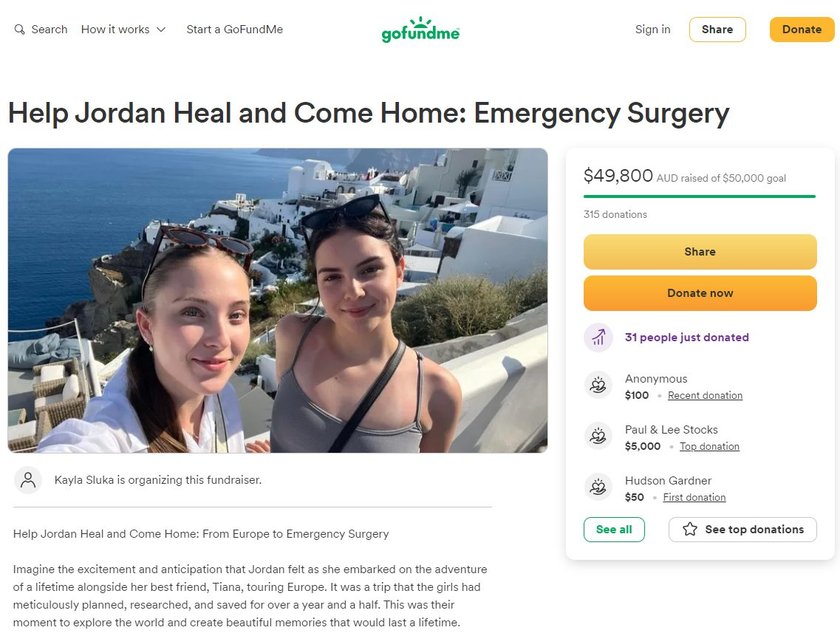Click the Share button in the header
The image size is (840, 633).
(717, 29)
